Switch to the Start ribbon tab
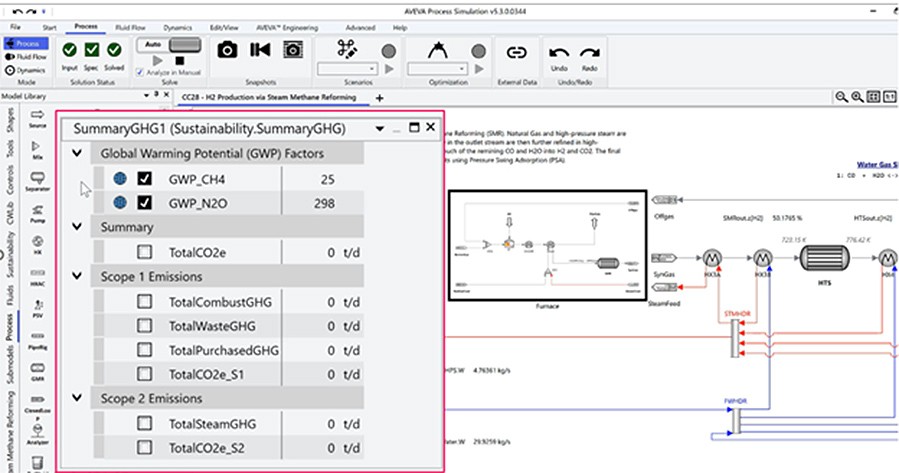The height and width of the screenshot is (473, 899). 49,27
